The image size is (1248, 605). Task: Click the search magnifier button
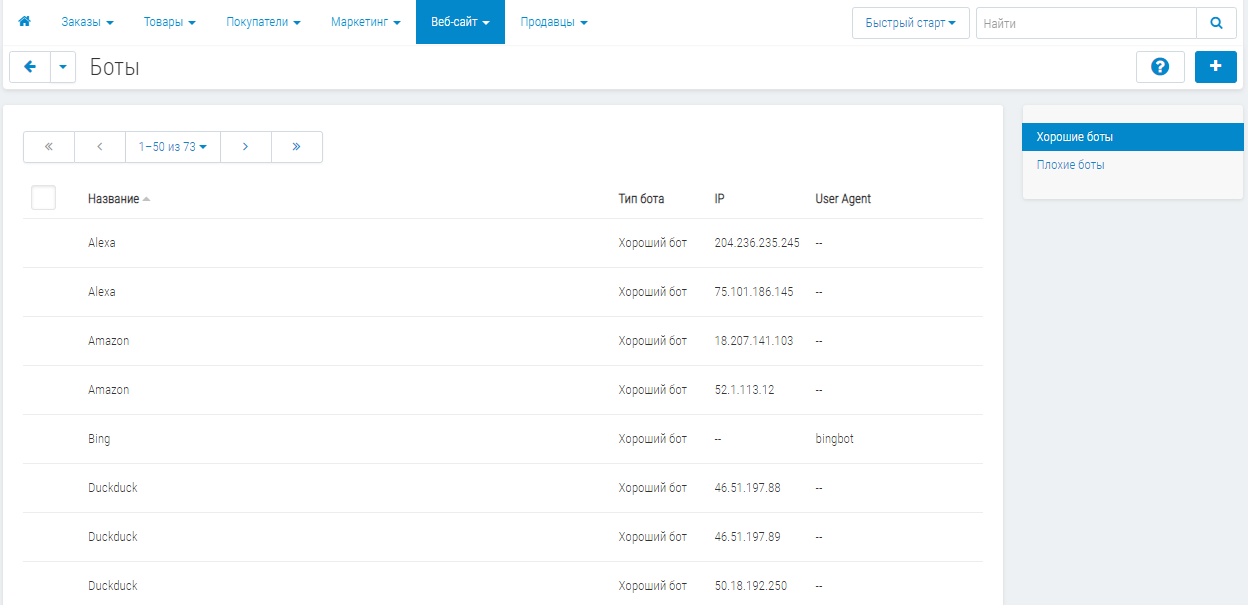coord(1216,23)
